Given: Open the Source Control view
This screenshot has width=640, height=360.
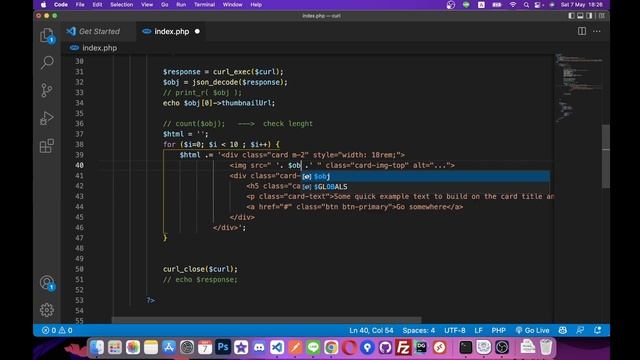Looking at the screenshot, I should coord(47,90).
